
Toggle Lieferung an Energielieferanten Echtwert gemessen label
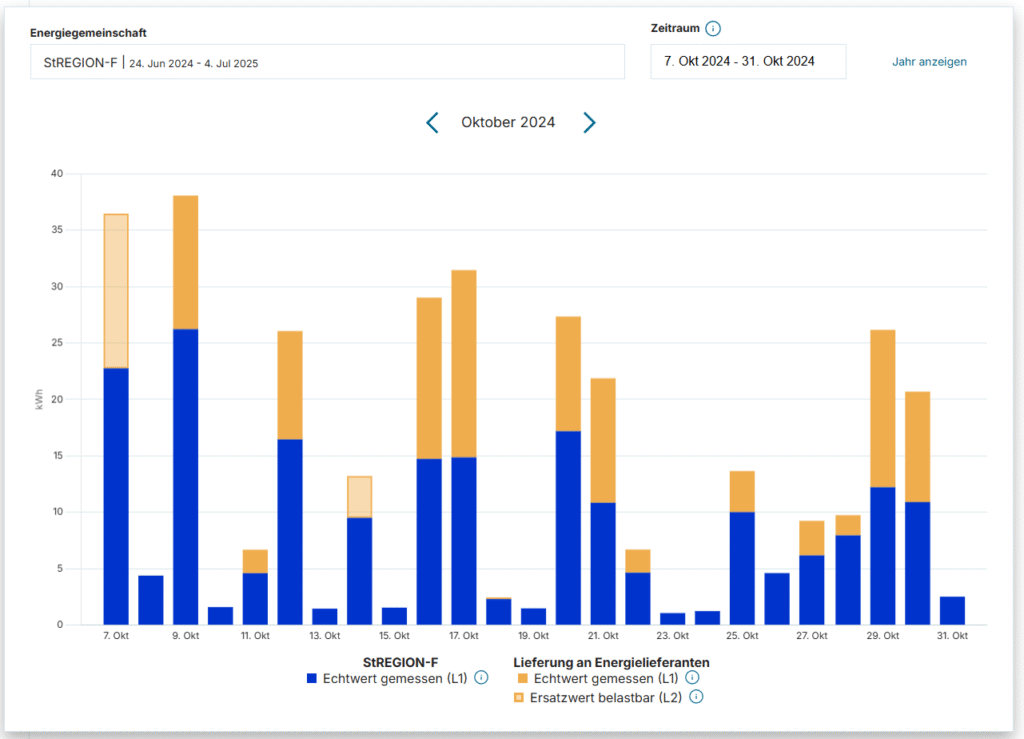point(606,678)
